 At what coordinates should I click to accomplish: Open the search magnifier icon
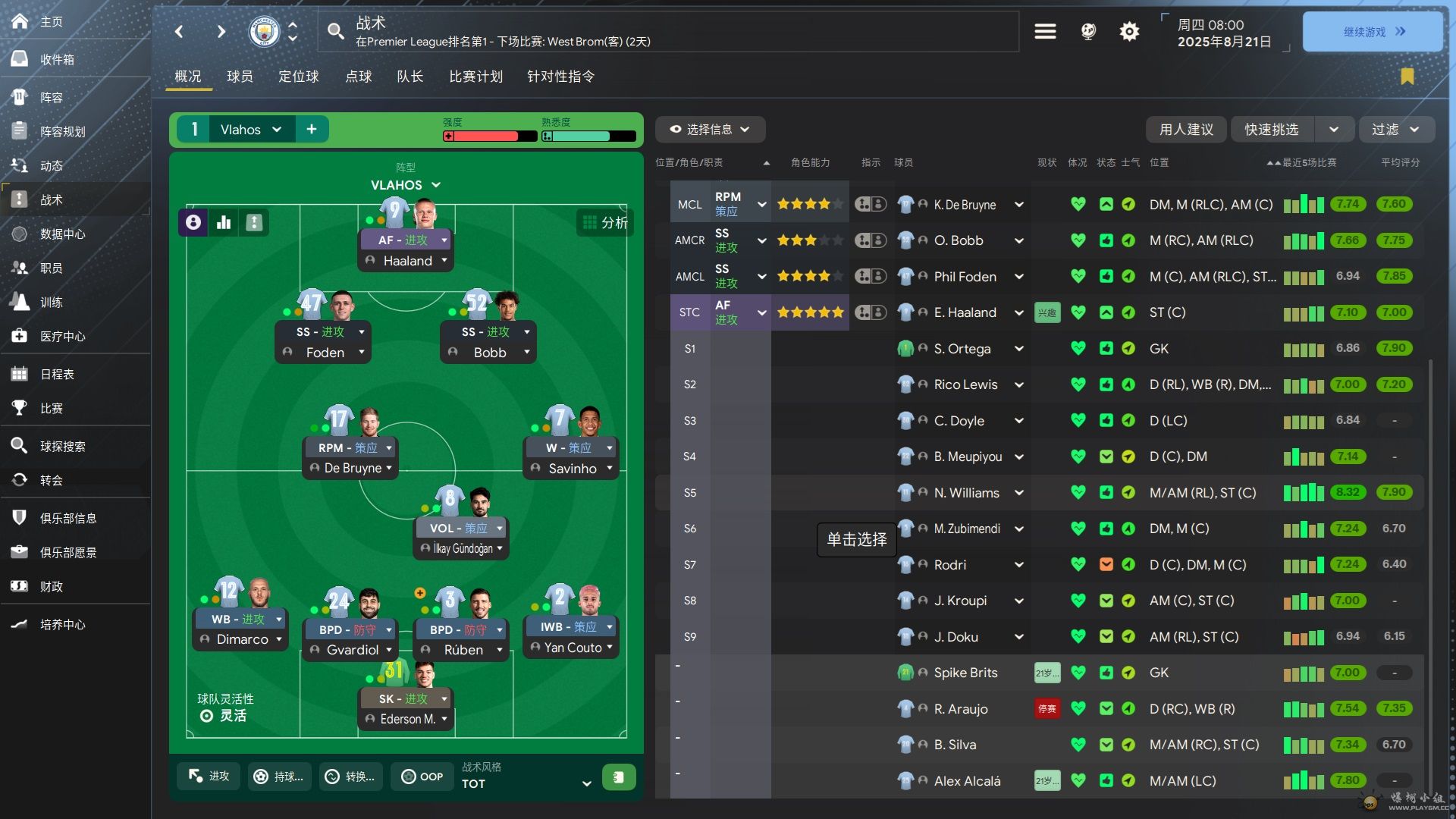(335, 31)
